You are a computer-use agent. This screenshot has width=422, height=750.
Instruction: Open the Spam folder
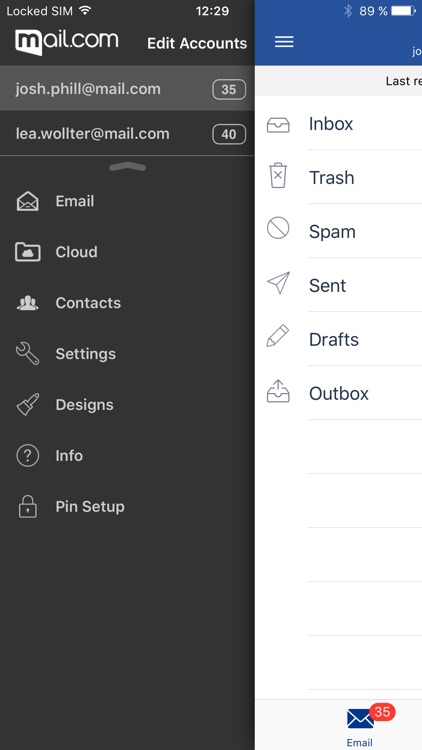(339, 231)
